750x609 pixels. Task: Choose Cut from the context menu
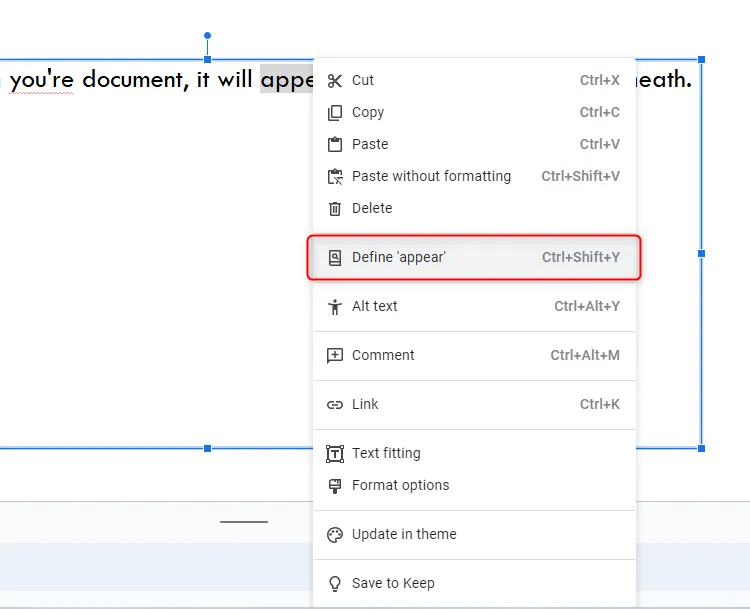click(x=474, y=80)
